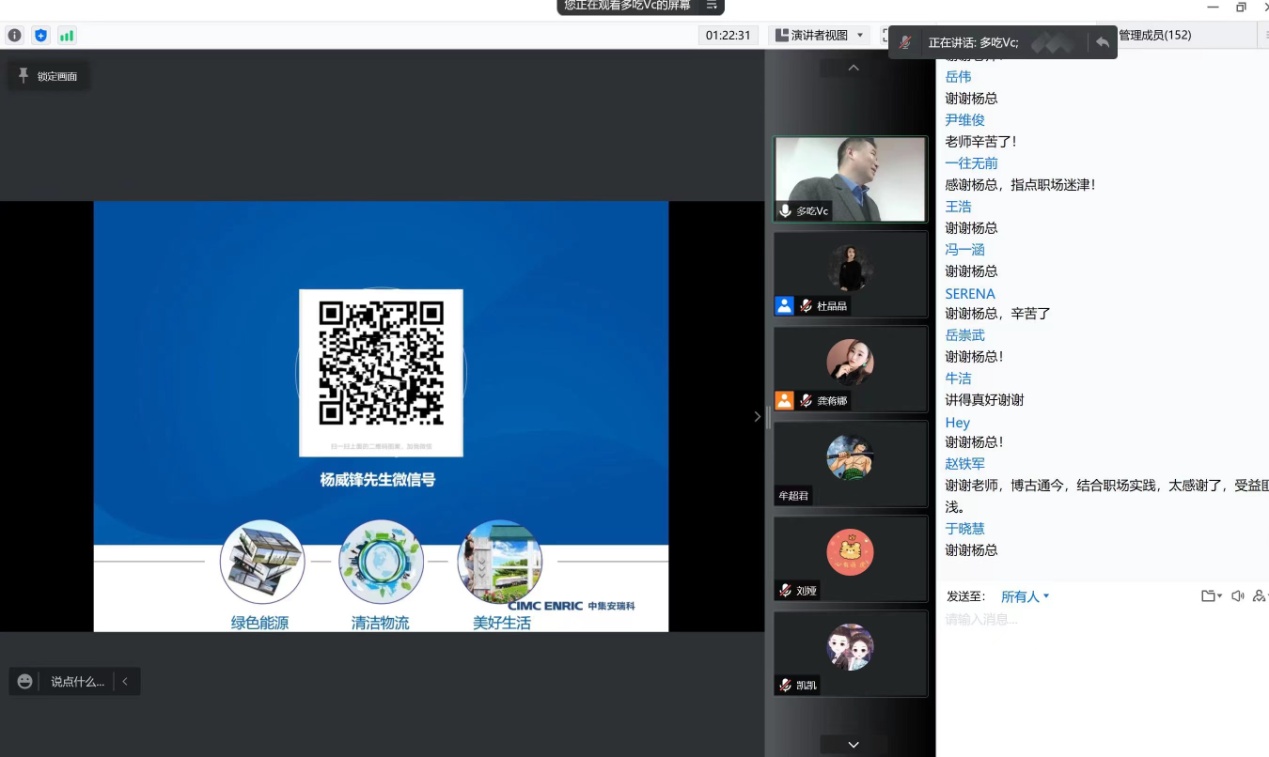Click the blue user badge beside 杜晶晶

[785, 306]
